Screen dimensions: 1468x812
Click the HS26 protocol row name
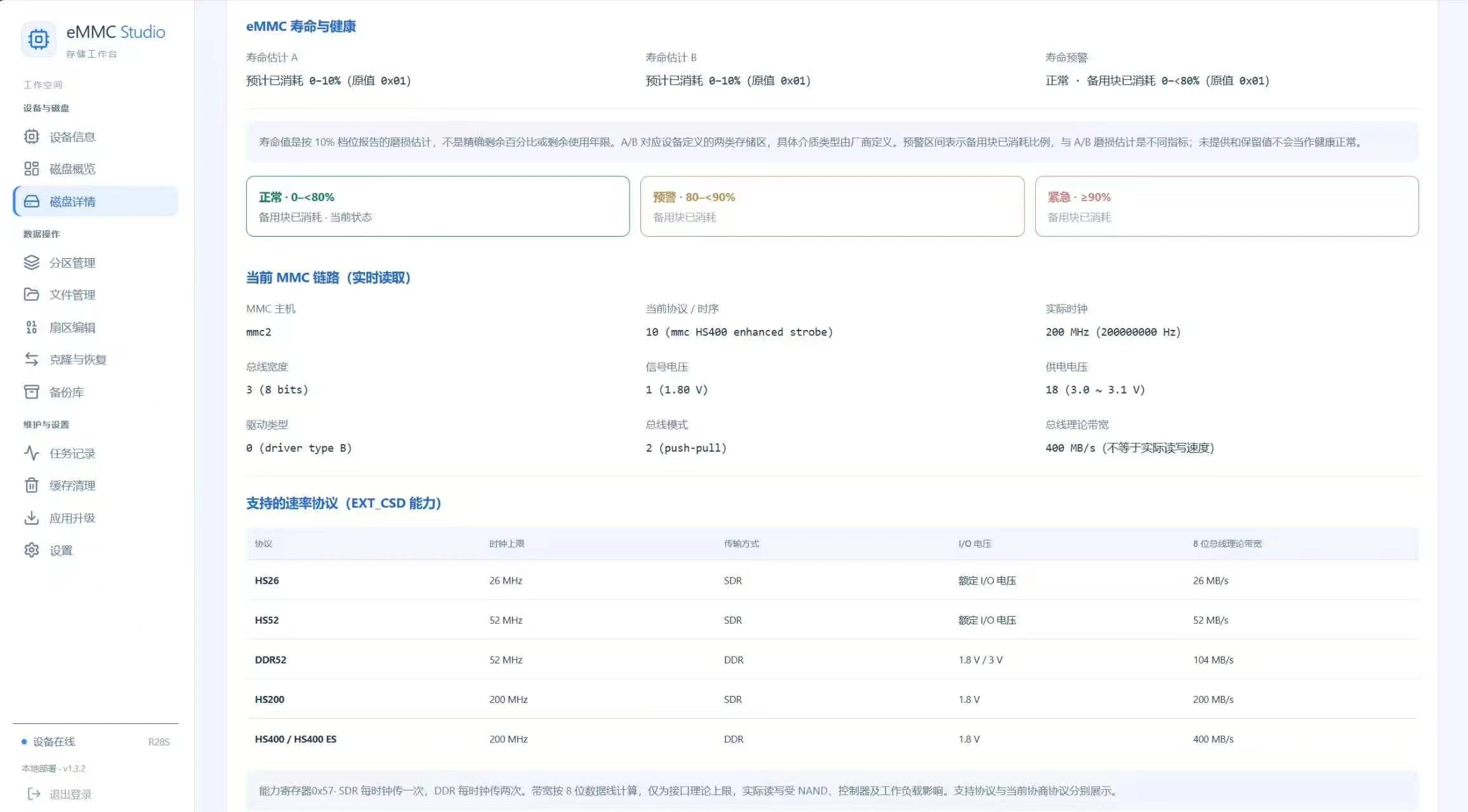pos(267,580)
